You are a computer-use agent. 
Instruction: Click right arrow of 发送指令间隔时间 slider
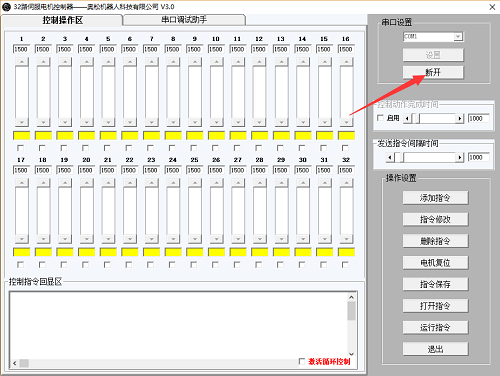pyautogui.click(x=460, y=157)
